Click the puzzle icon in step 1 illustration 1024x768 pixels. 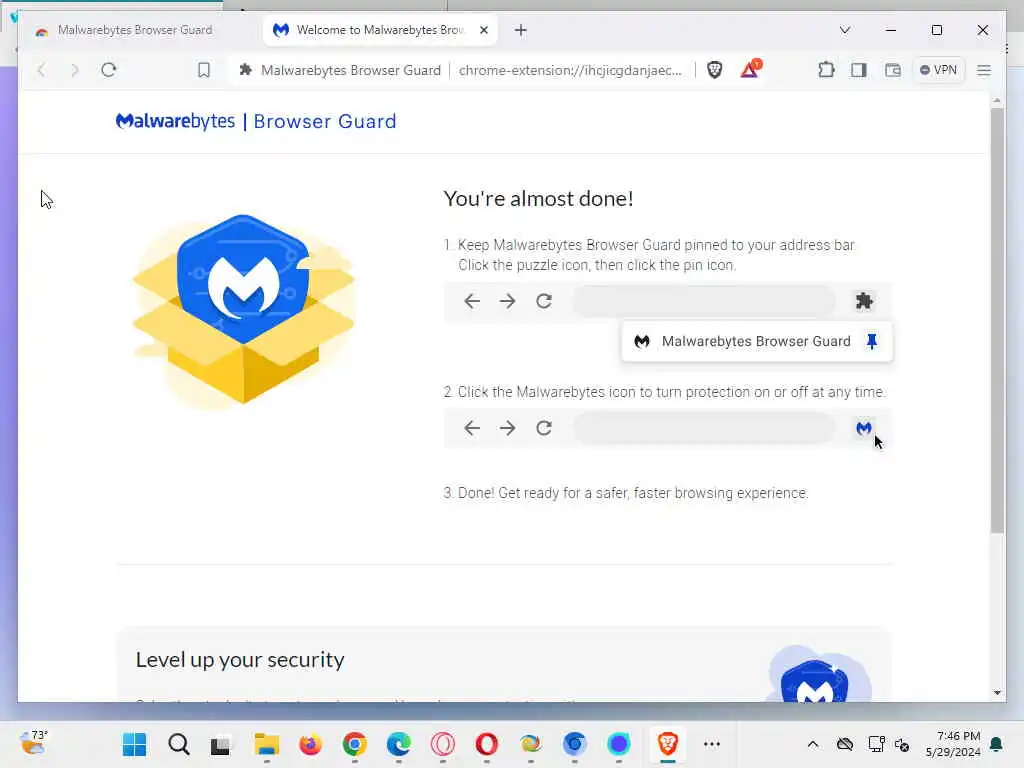pyautogui.click(x=864, y=301)
